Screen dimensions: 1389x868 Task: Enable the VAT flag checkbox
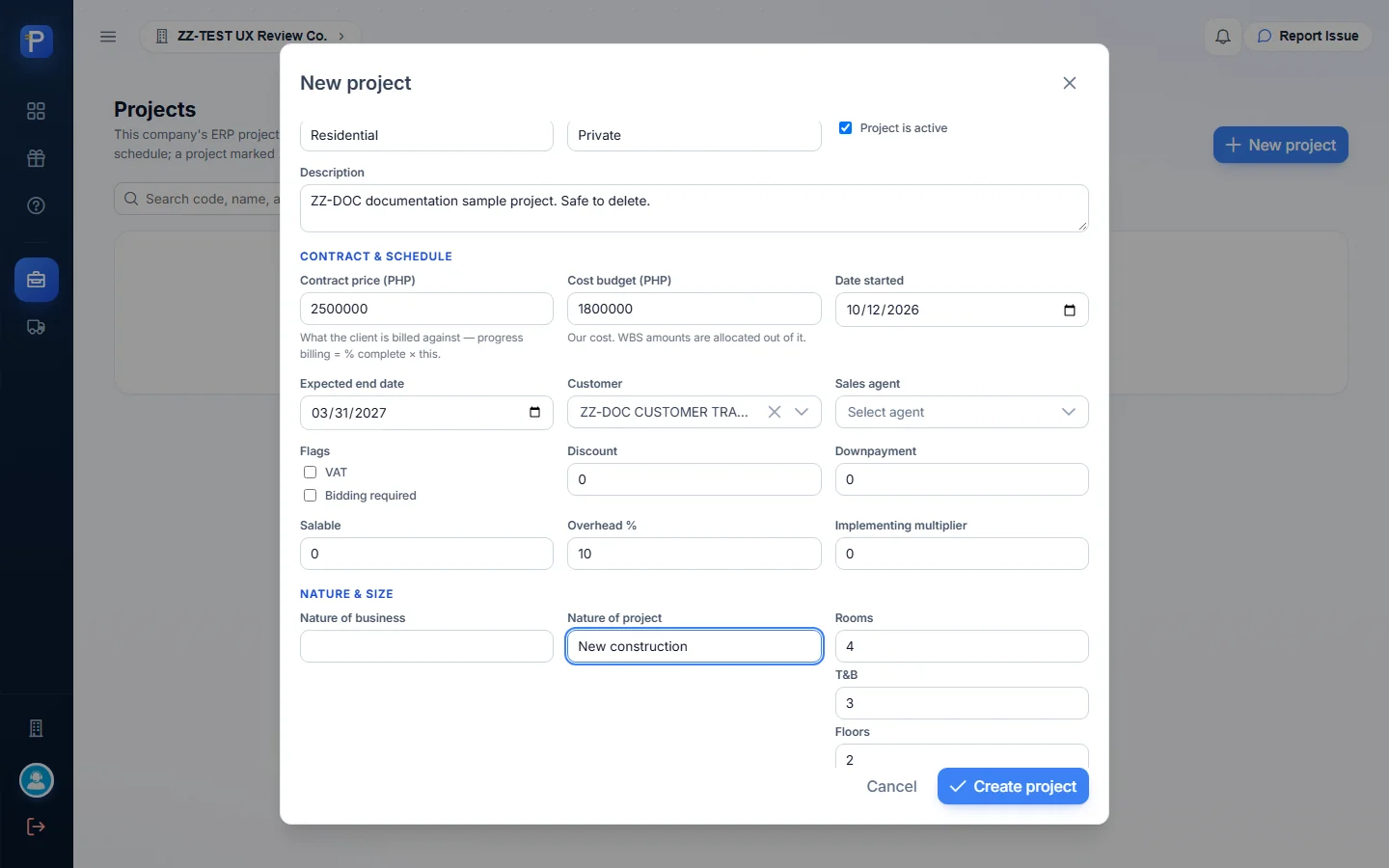click(x=311, y=473)
